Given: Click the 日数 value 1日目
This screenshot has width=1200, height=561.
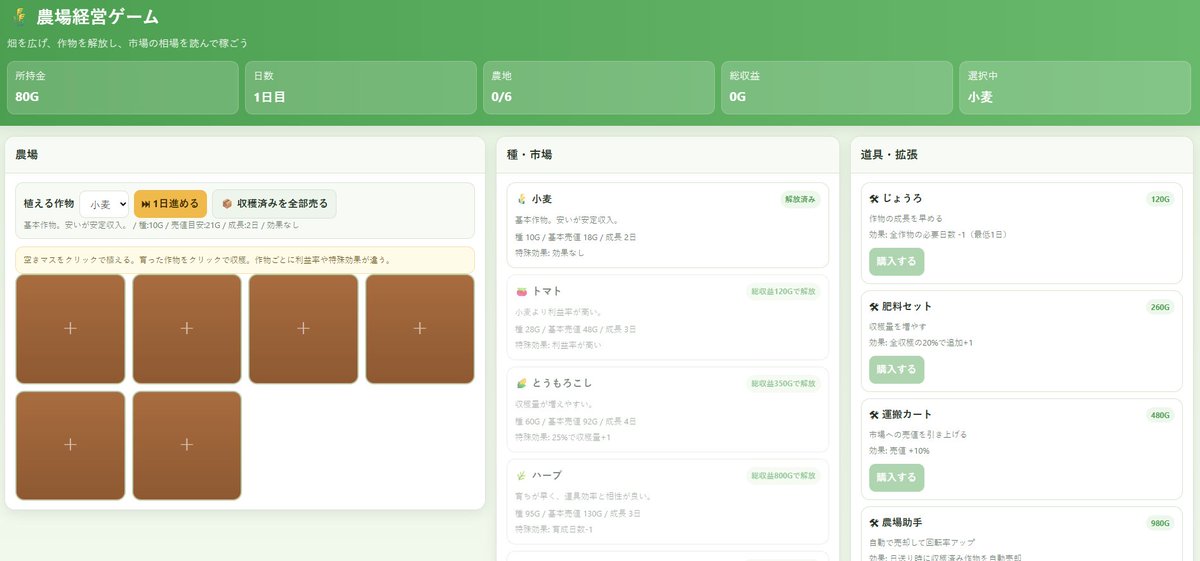Looking at the screenshot, I should 269,97.
